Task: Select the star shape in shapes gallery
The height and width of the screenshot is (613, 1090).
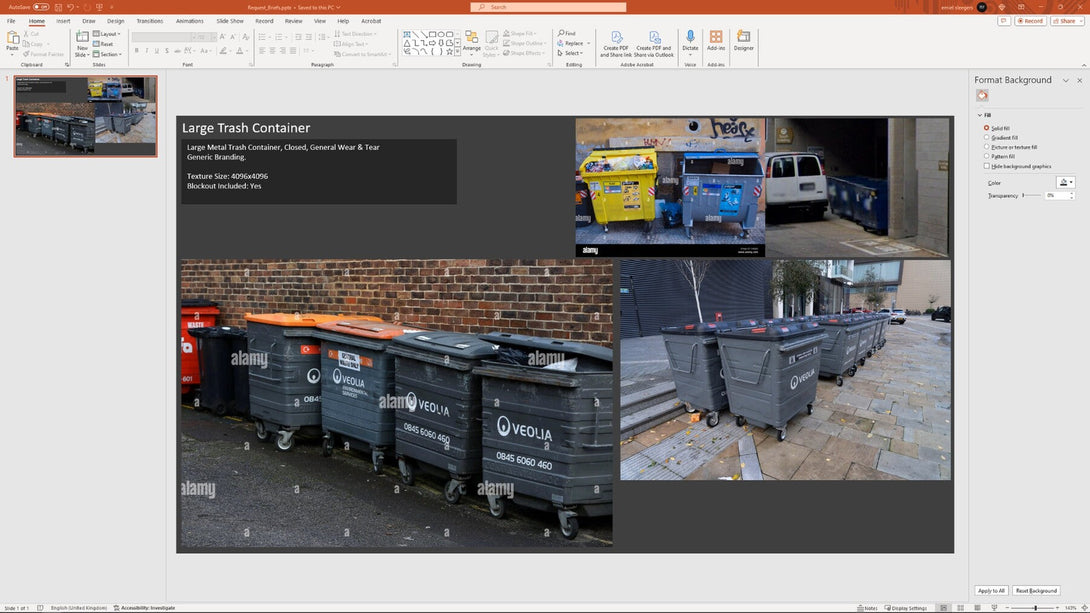Action: (449, 51)
